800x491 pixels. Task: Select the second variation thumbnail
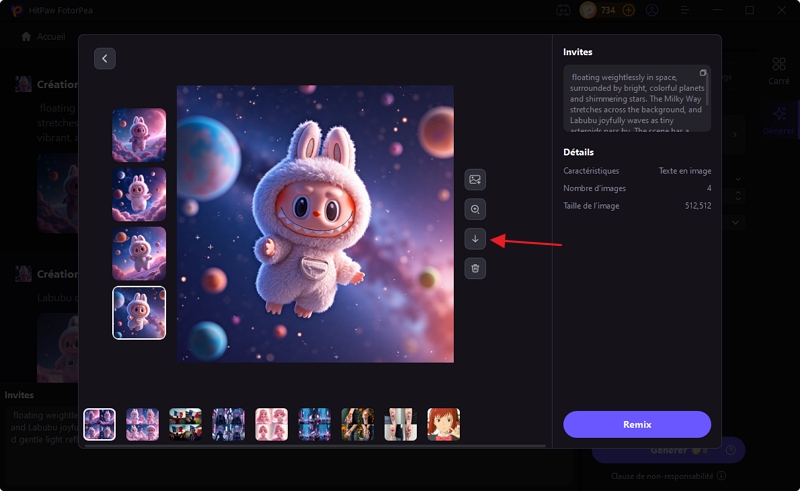pos(139,194)
